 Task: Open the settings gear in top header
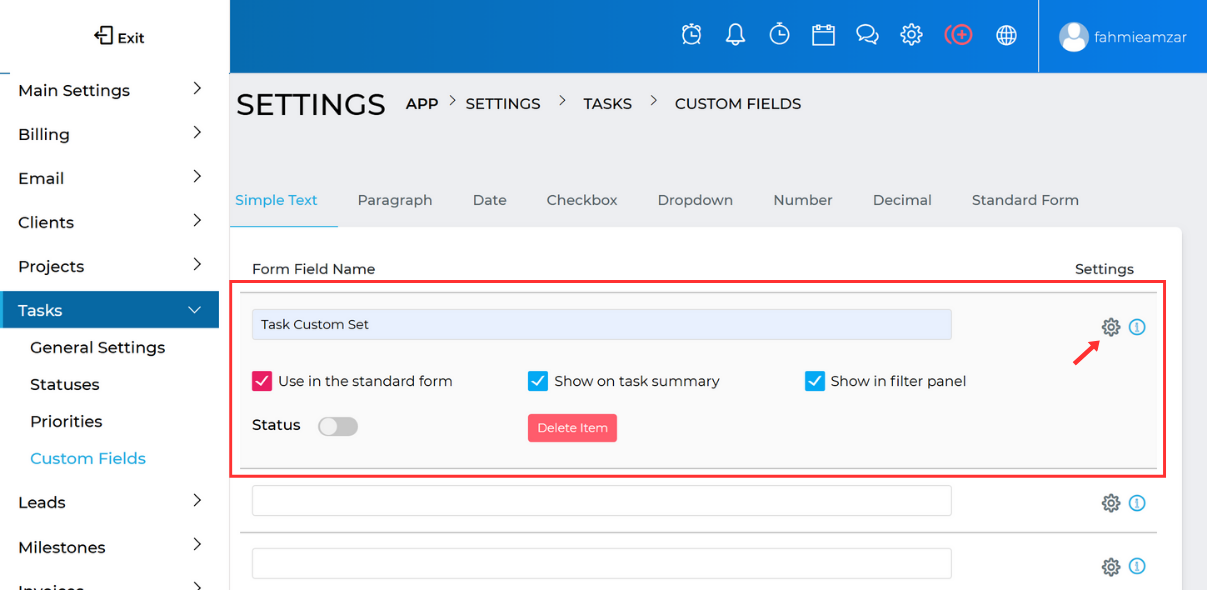(911, 35)
